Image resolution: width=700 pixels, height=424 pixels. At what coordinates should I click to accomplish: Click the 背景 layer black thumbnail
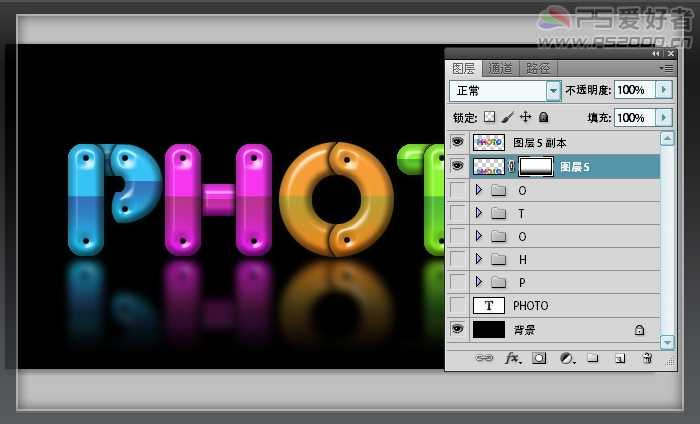[489, 329]
